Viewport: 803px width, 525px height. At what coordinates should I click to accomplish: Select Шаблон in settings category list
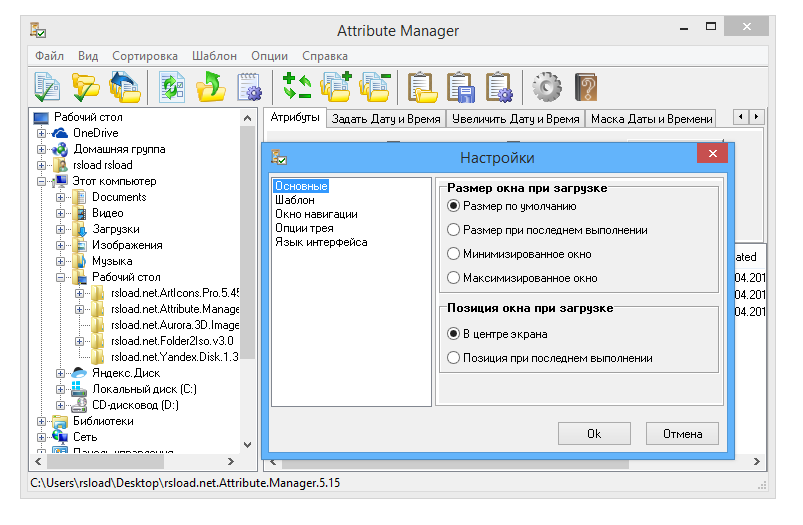(294, 200)
